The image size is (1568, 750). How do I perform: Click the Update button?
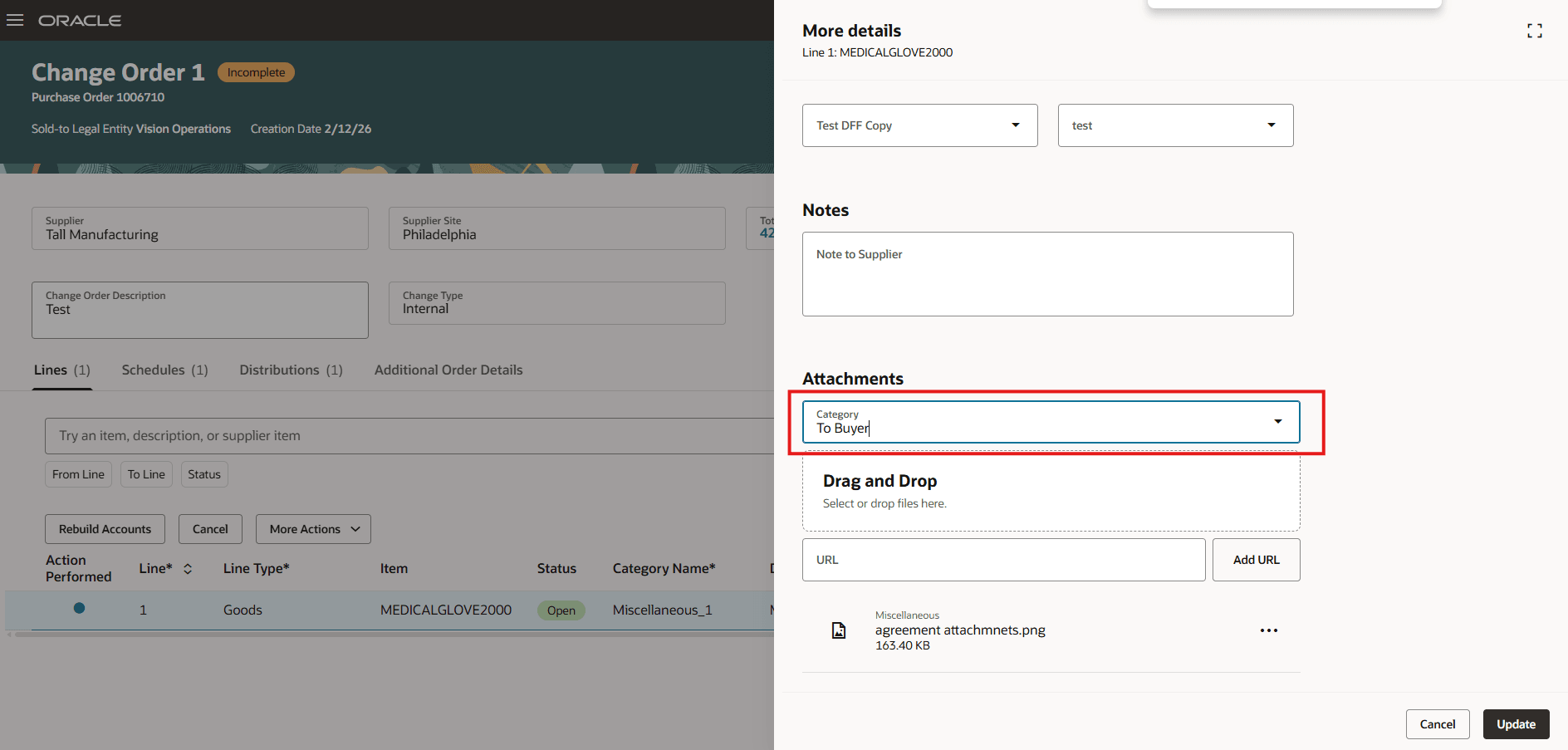[1515, 723]
